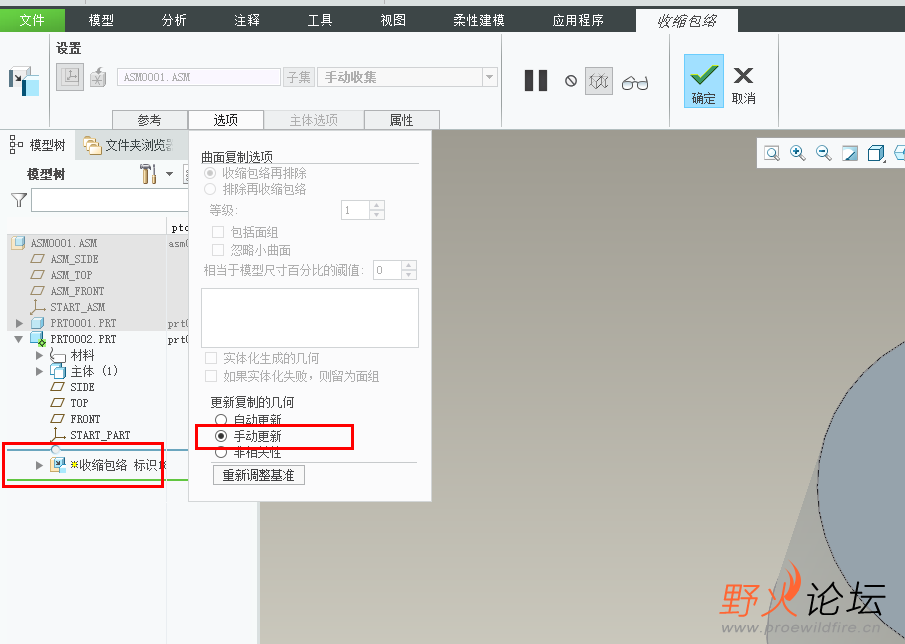Open the 工具 ribbon tab

click(320, 20)
